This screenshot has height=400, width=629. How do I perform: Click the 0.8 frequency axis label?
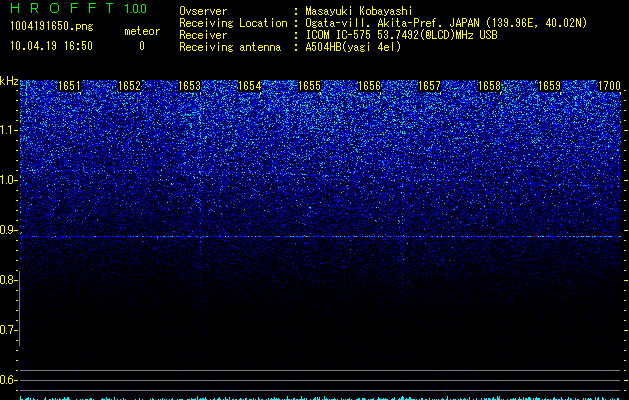pos(7,280)
